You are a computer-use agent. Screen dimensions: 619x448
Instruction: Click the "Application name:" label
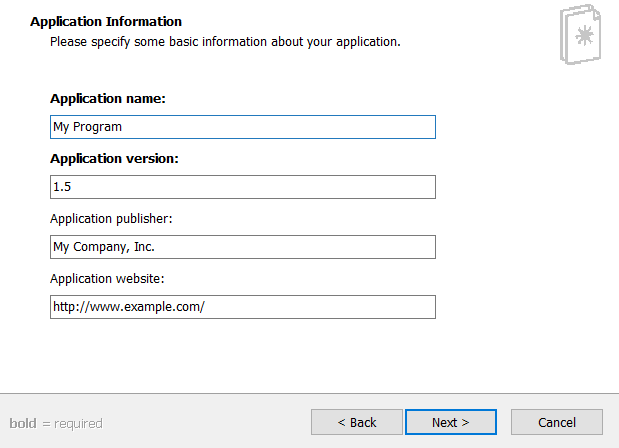[108, 98]
